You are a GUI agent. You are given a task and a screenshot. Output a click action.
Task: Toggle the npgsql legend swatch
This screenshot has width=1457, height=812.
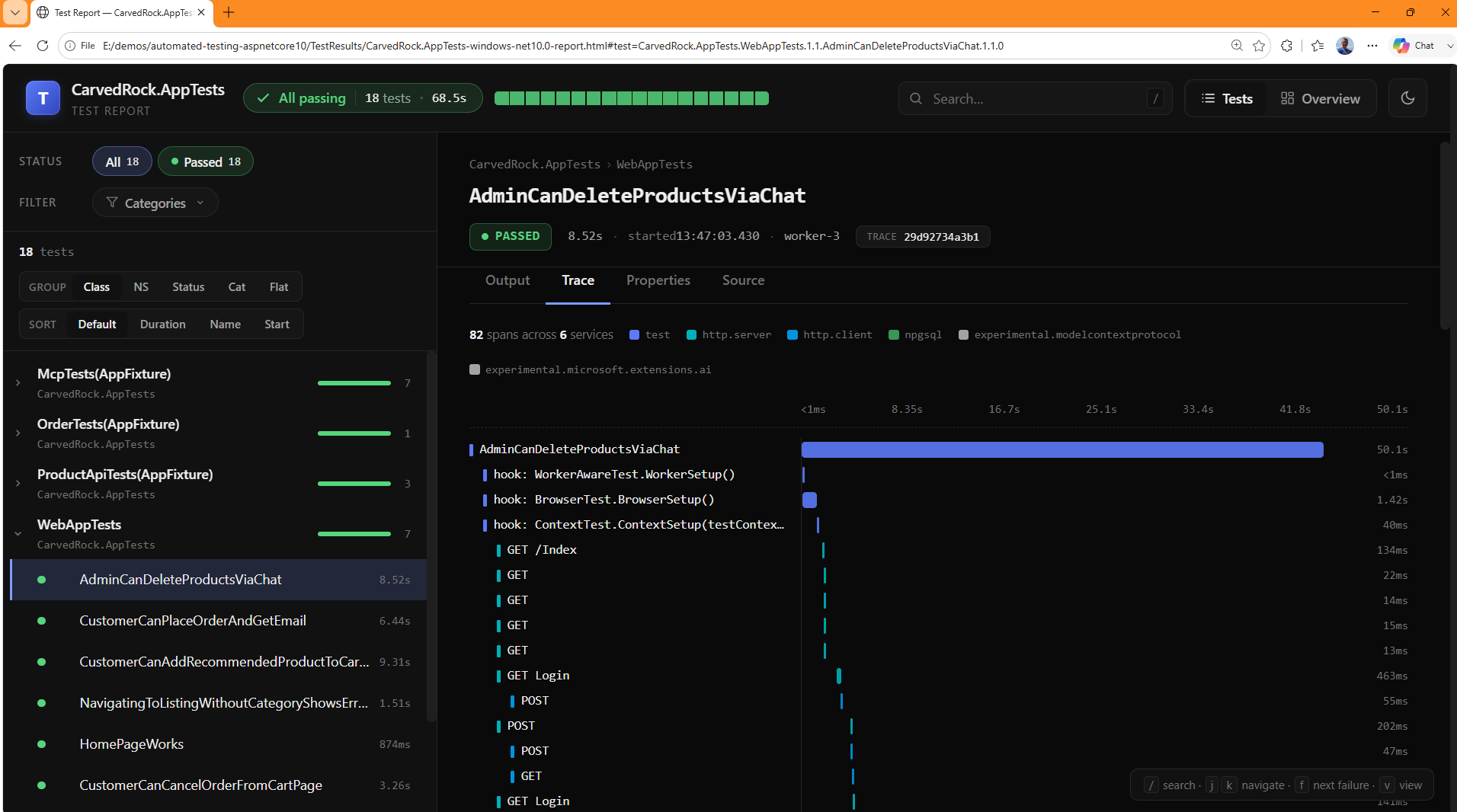[x=894, y=335]
